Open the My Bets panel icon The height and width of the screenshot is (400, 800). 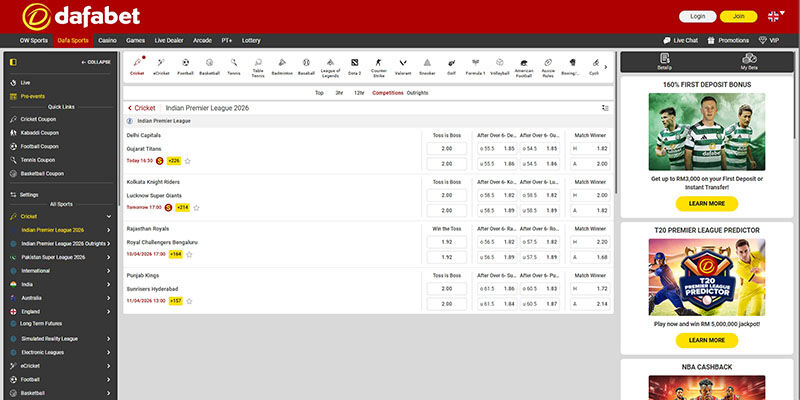point(749,62)
